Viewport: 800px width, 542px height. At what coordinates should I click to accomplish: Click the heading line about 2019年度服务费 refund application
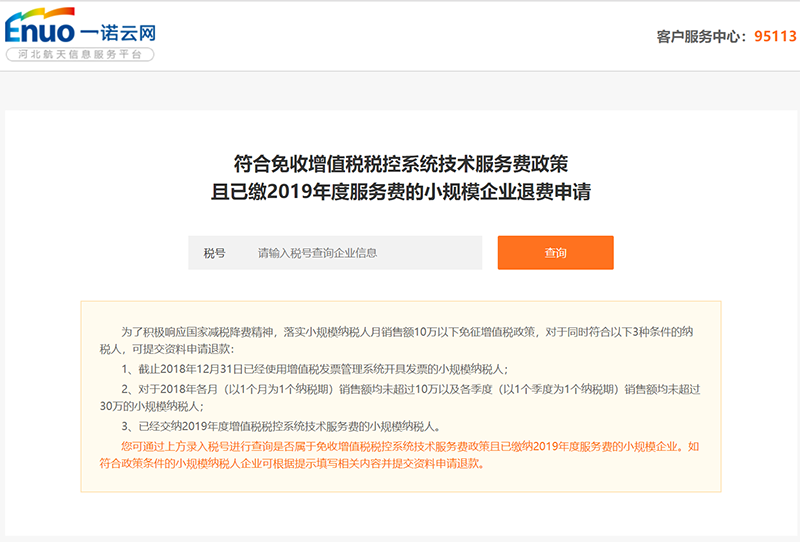tap(400, 191)
